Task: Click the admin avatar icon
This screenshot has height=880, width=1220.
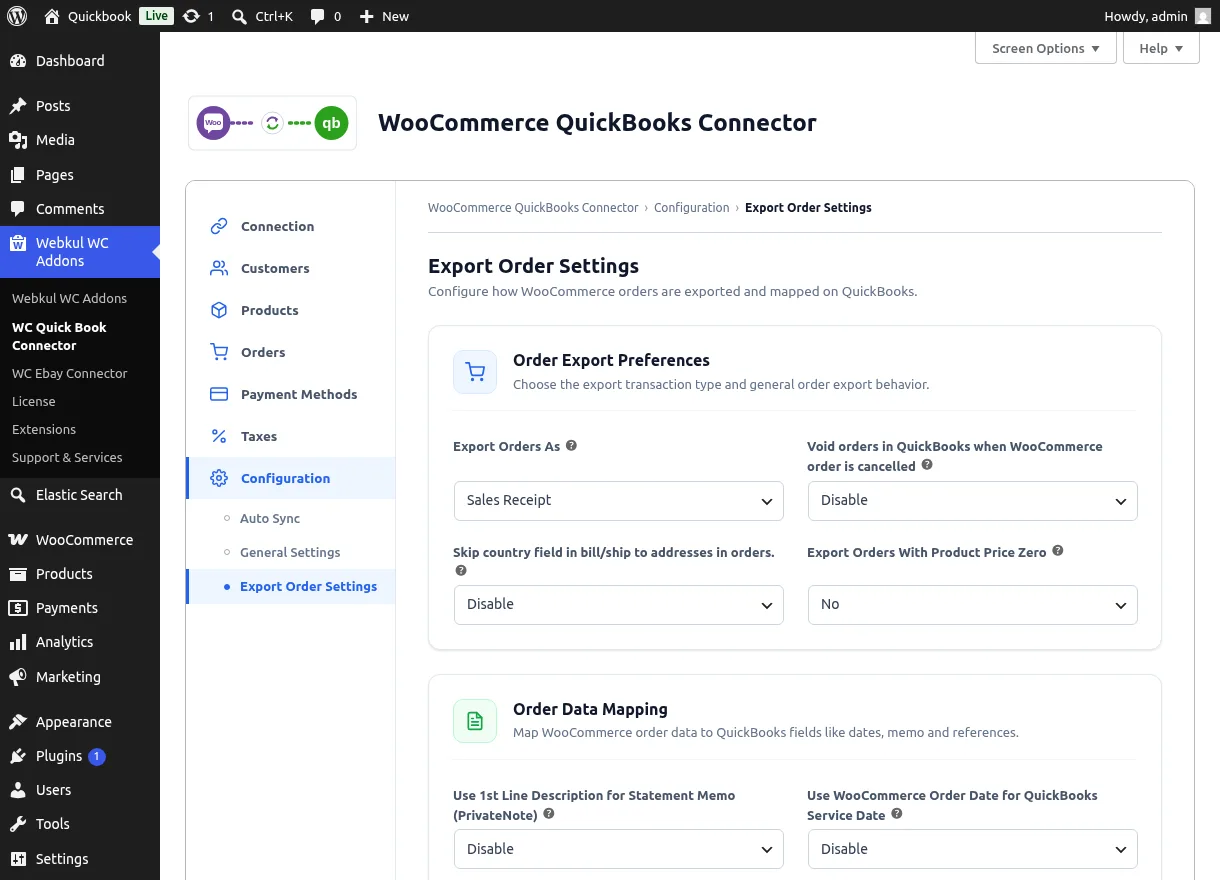Action: [1202, 16]
